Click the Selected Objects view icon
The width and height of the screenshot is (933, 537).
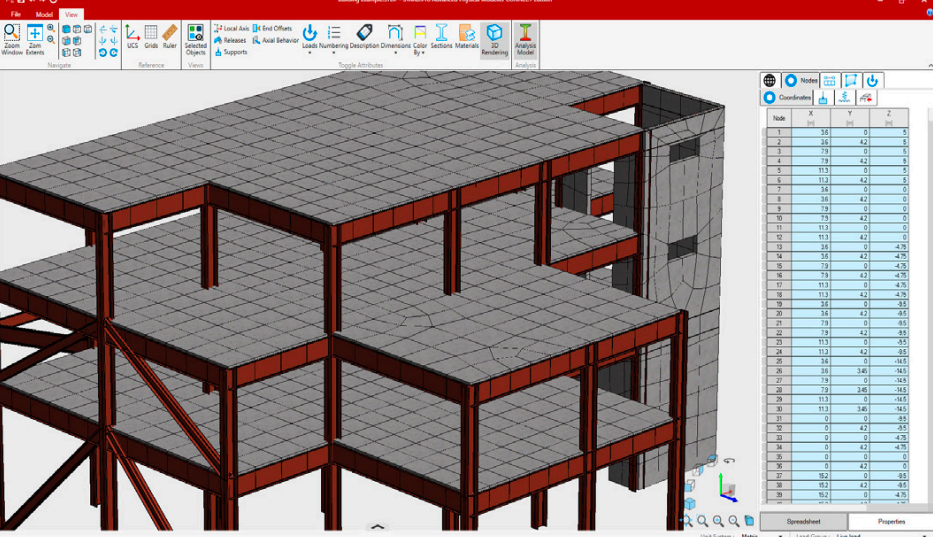[x=196, y=38]
